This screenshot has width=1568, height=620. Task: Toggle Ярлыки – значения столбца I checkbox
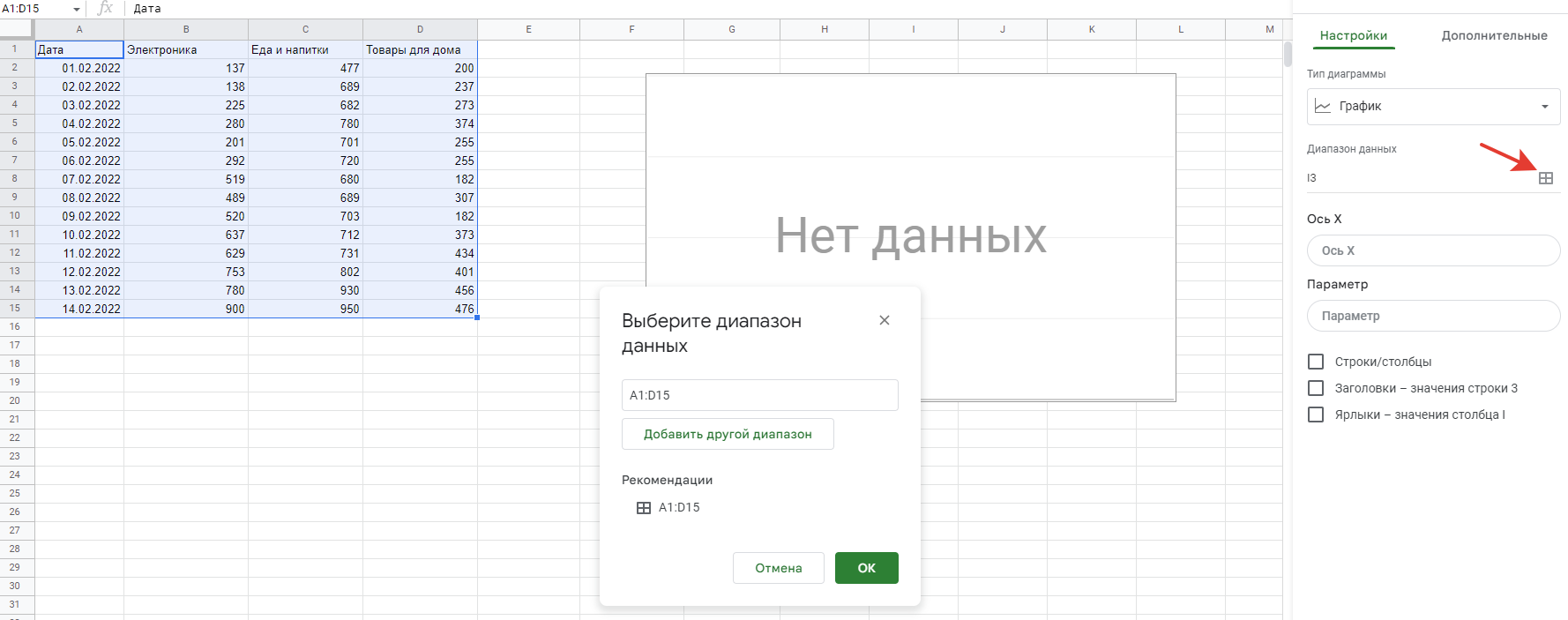tap(1316, 415)
